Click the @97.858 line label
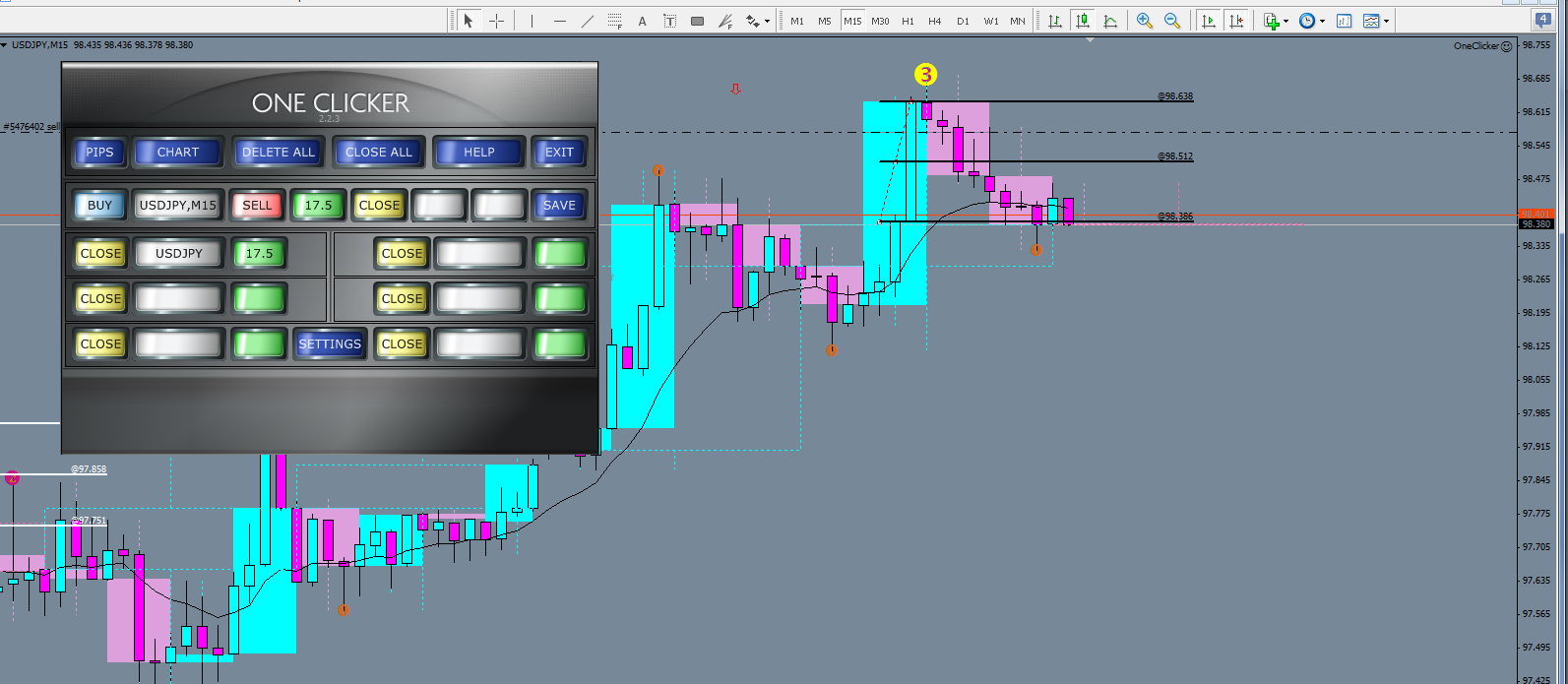Screen dimensions: 1568x684 89,469
